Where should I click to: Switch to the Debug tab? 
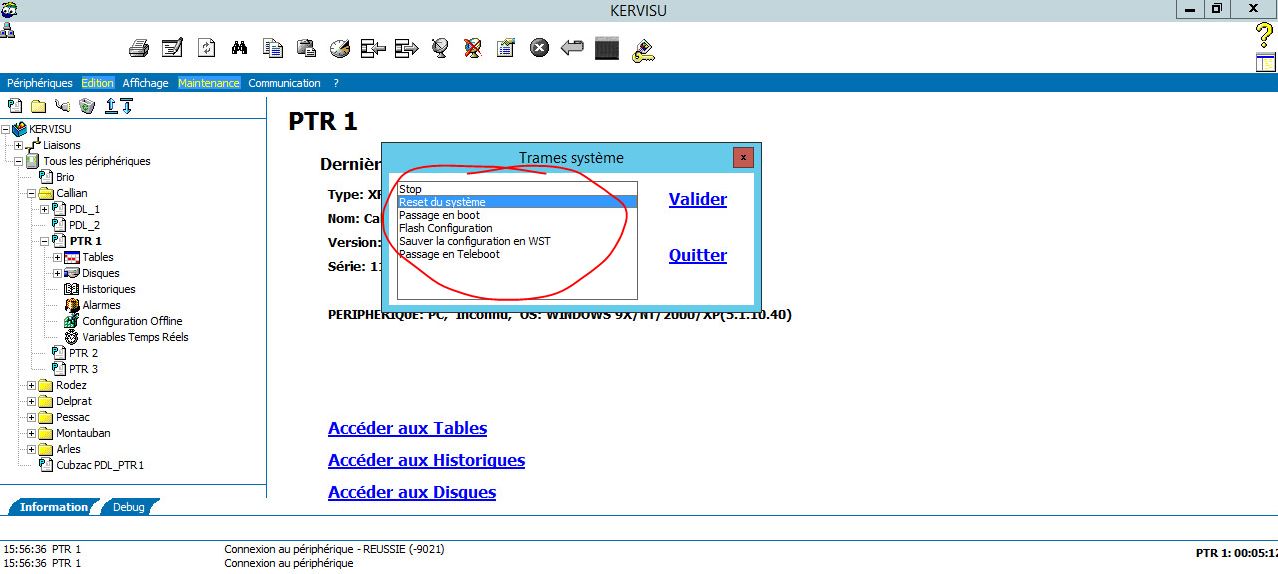pos(128,507)
